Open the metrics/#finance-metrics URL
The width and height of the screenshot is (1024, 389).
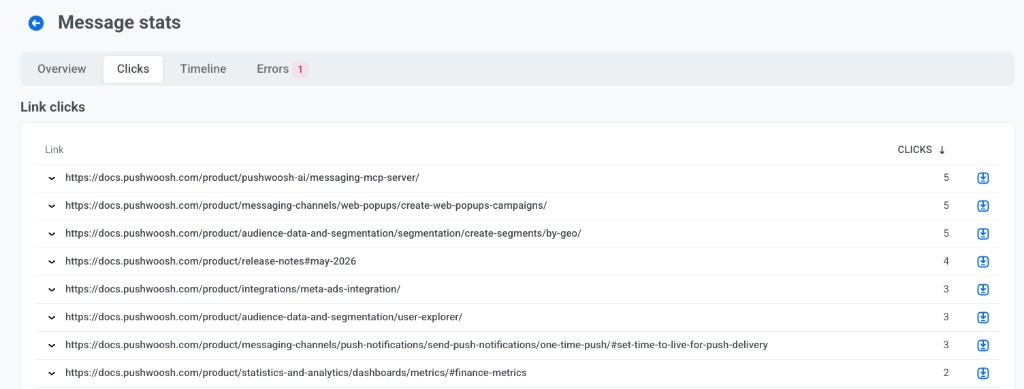[296, 373]
